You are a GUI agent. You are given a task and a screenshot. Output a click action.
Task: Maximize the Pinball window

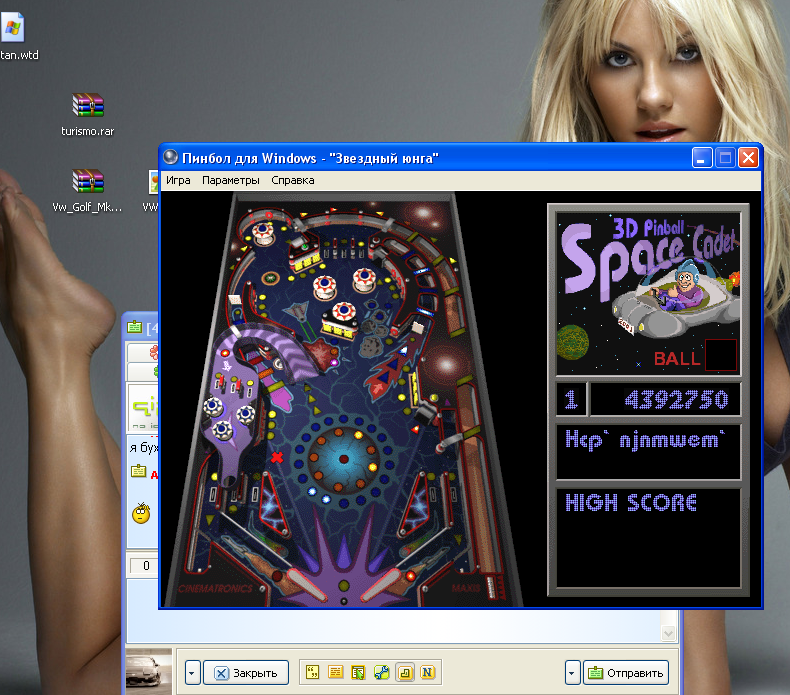click(725, 158)
